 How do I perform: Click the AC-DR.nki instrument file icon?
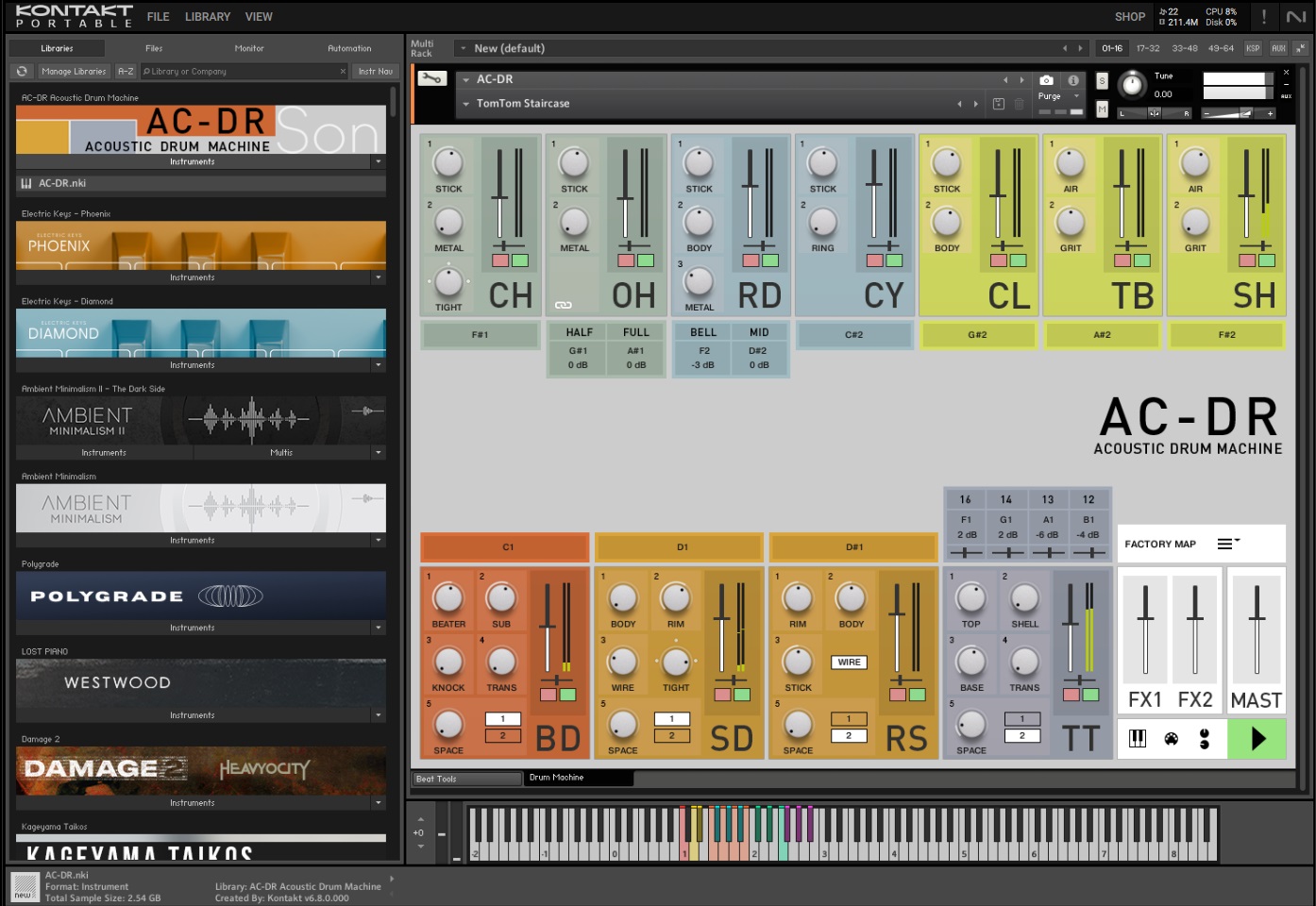26,184
